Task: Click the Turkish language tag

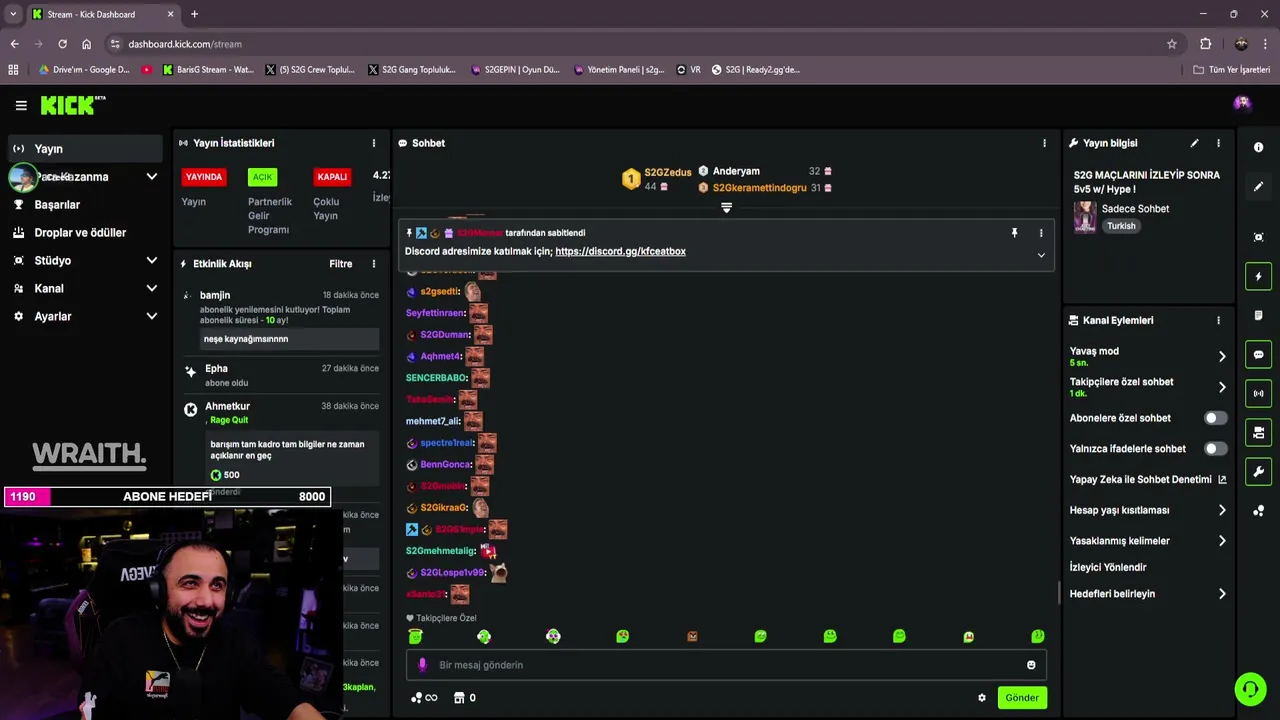Action: 1121,226
